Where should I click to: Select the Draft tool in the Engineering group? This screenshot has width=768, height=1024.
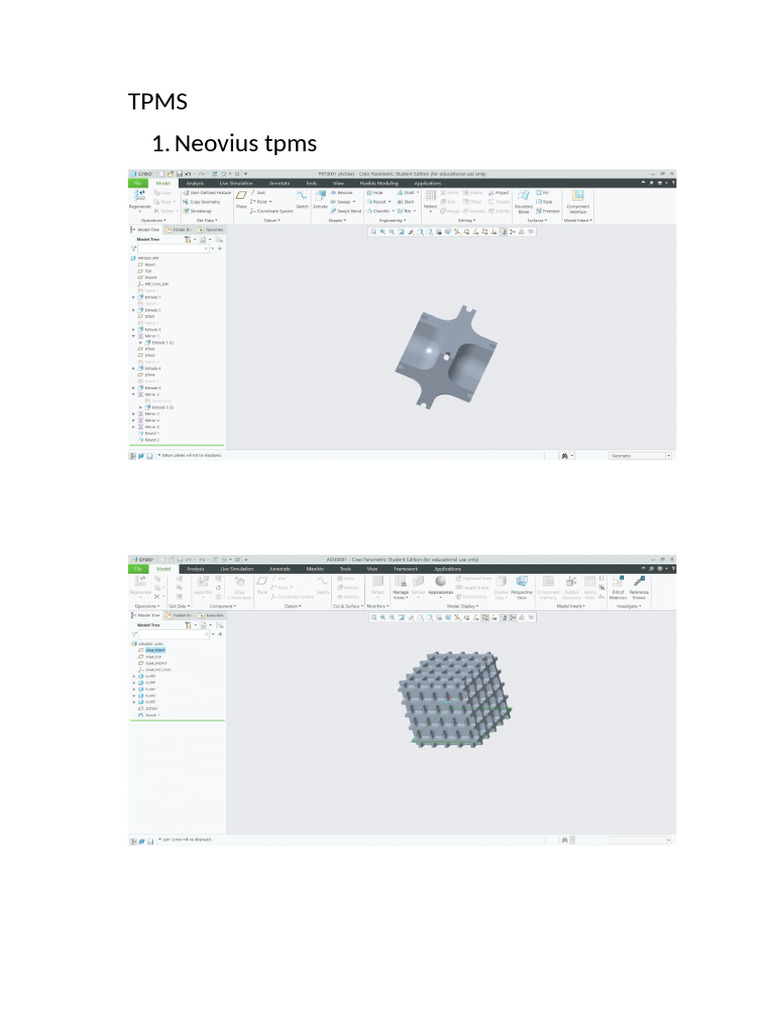[x=406, y=193]
